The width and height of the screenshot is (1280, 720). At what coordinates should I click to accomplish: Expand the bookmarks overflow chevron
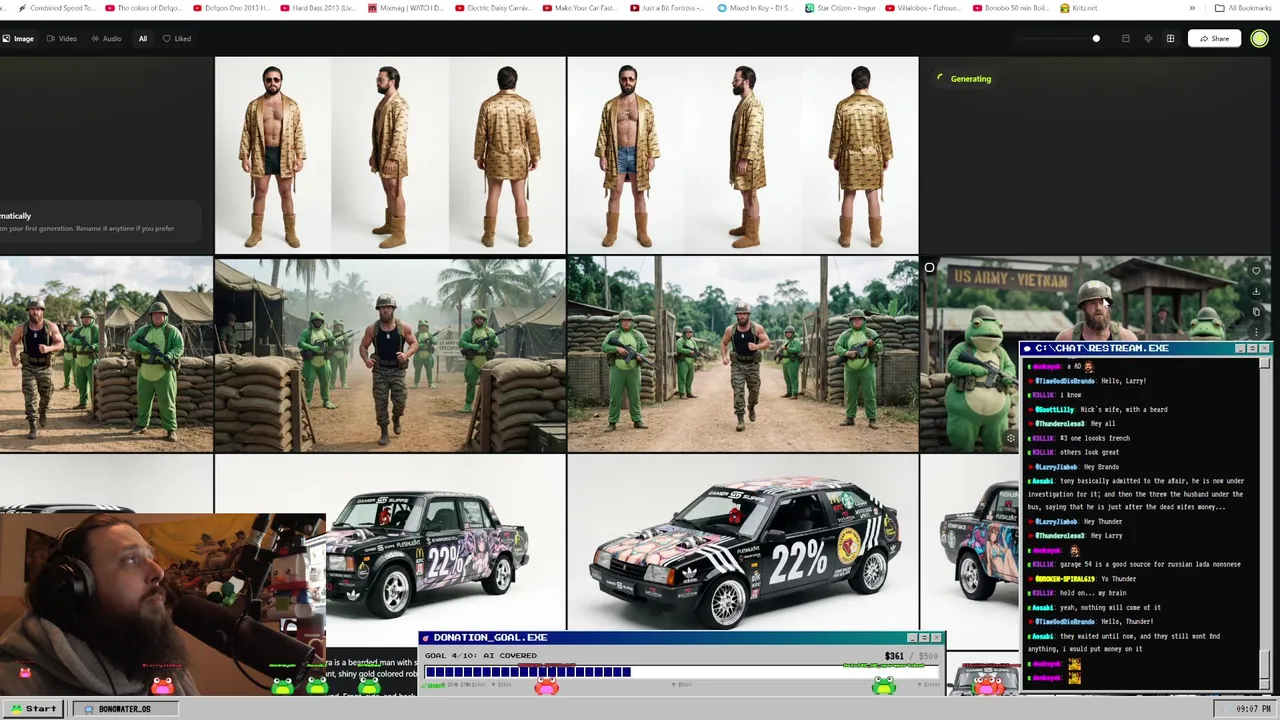(1192, 8)
